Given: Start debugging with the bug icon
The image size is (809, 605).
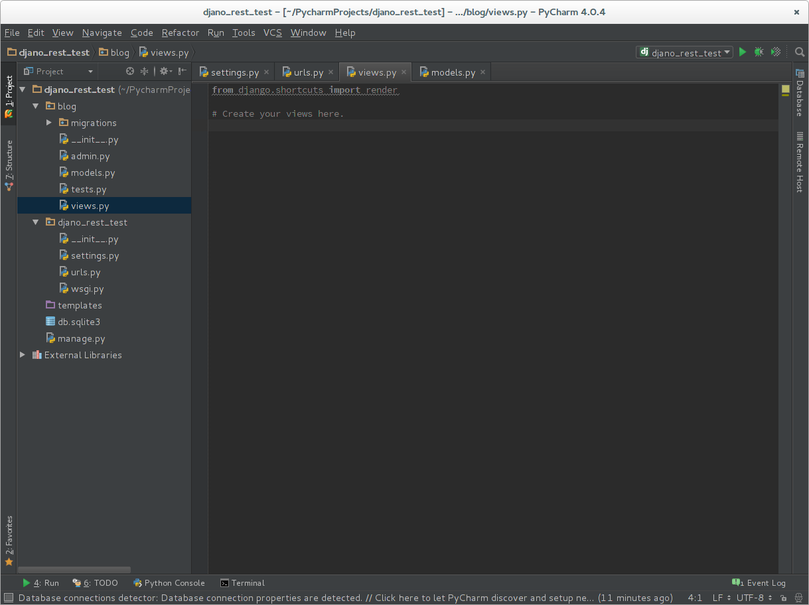Looking at the screenshot, I should click(x=759, y=52).
